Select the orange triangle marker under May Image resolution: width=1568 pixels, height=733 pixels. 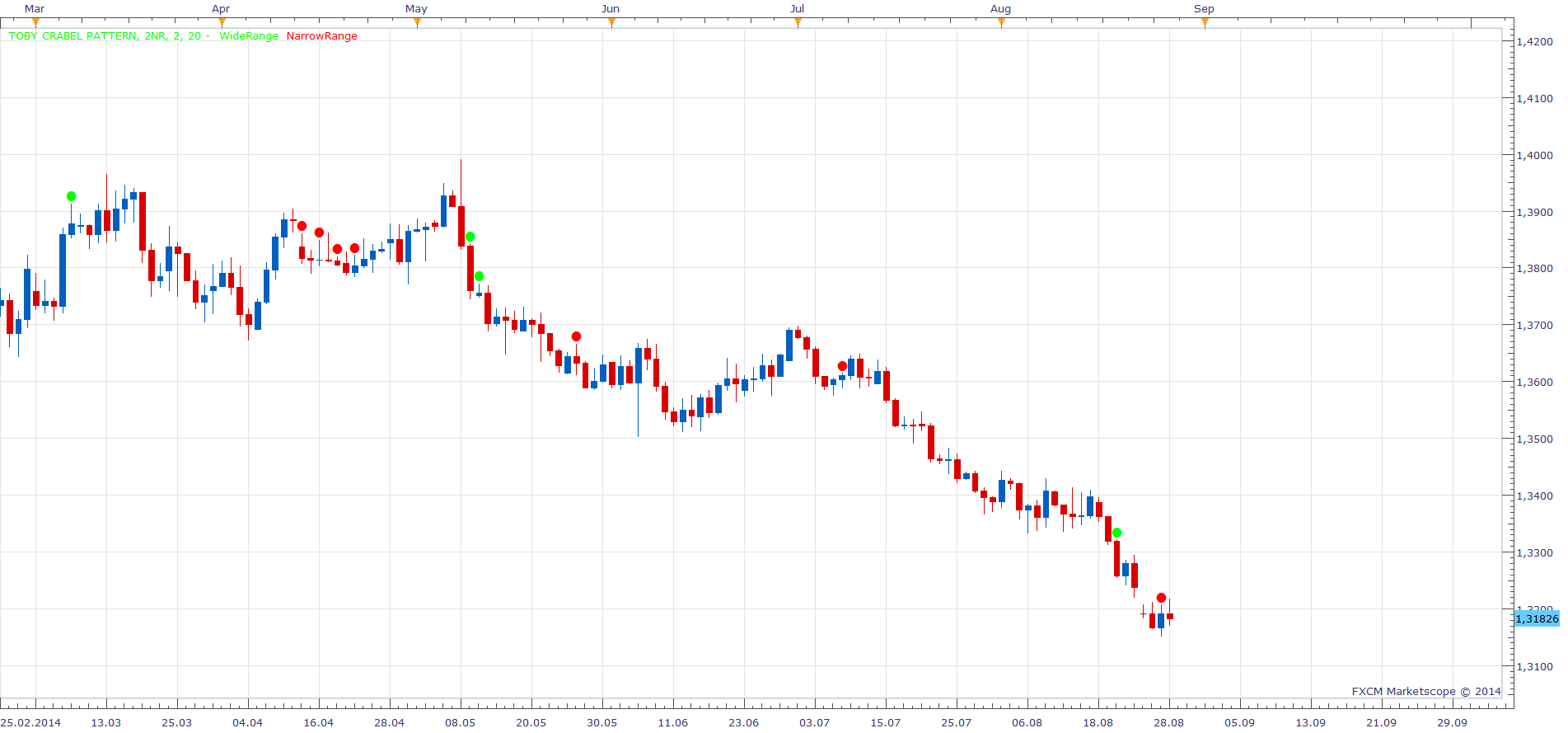(x=417, y=22)
